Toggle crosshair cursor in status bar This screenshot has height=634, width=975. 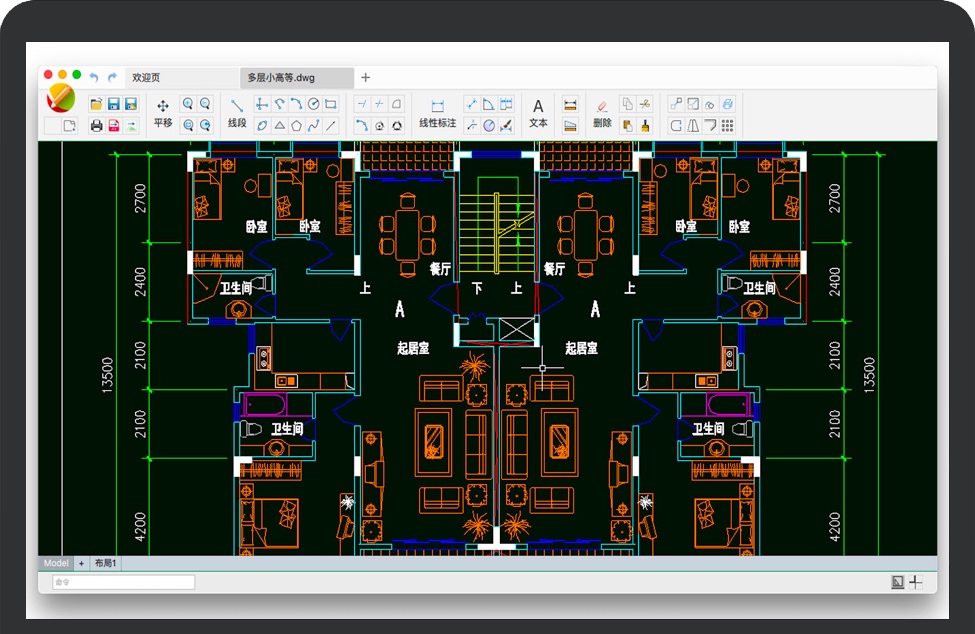coord(916,582)
